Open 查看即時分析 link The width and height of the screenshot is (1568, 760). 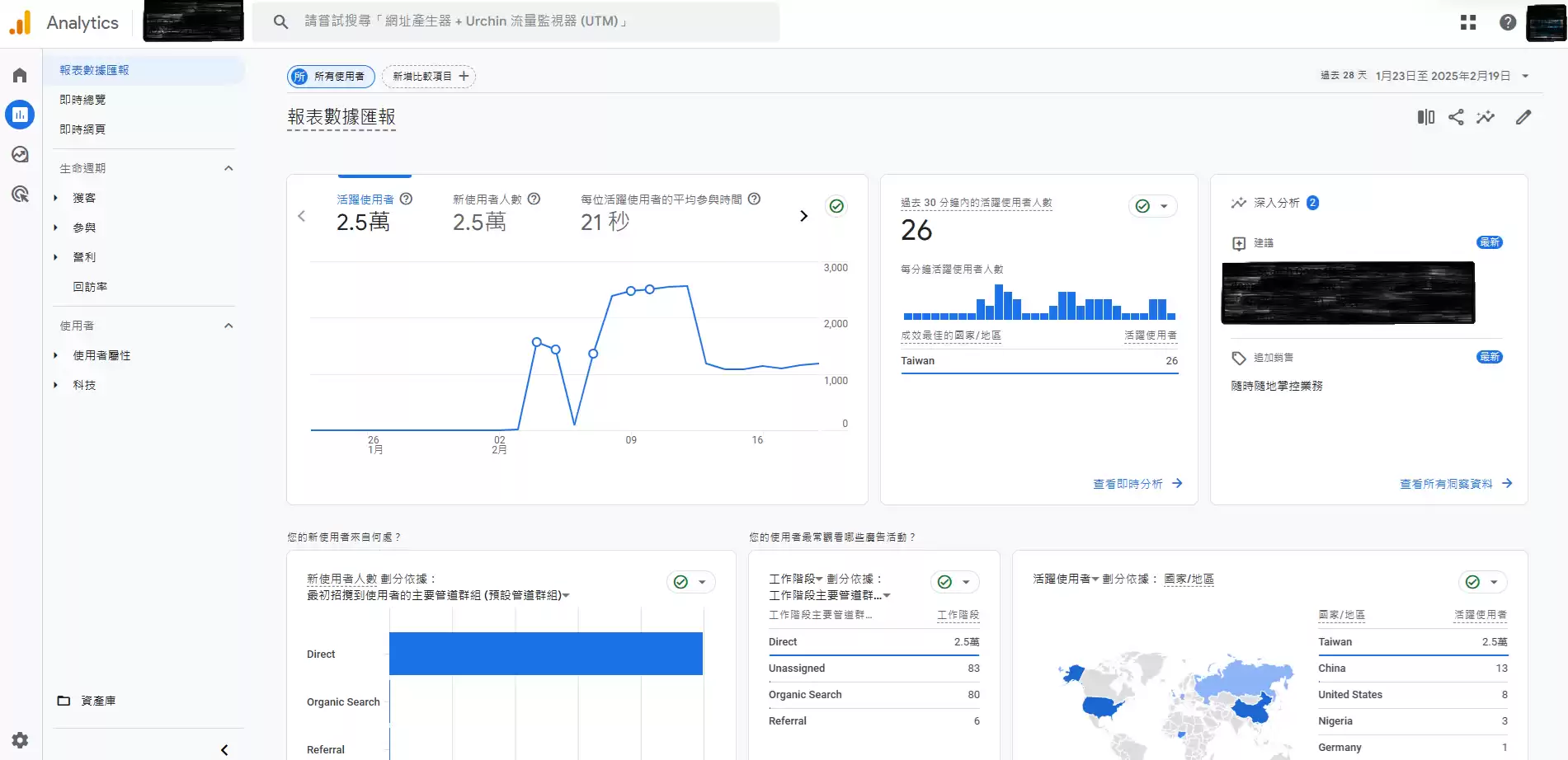point(1138,484)
